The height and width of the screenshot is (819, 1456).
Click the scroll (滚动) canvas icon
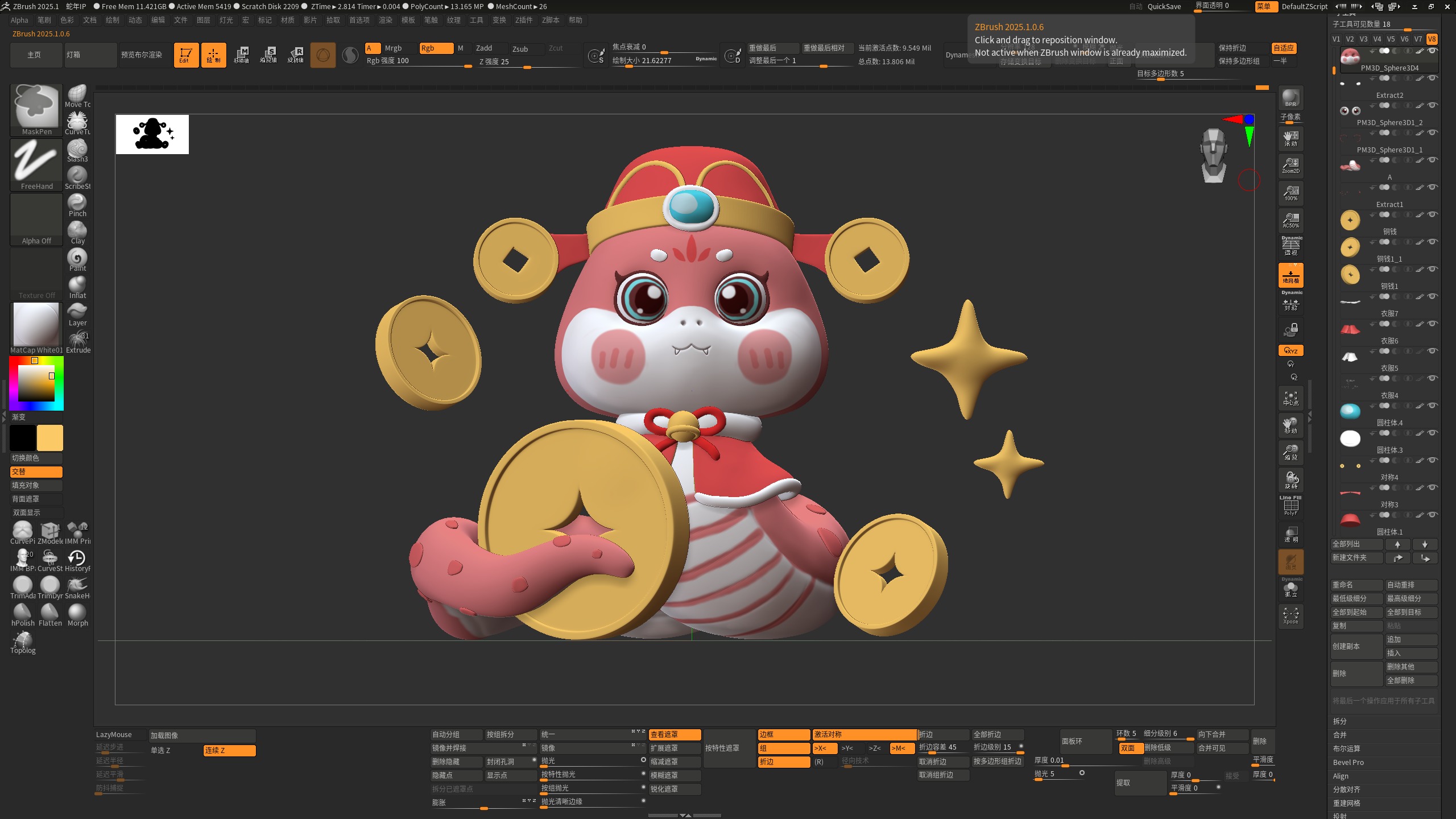[1290, 138]
